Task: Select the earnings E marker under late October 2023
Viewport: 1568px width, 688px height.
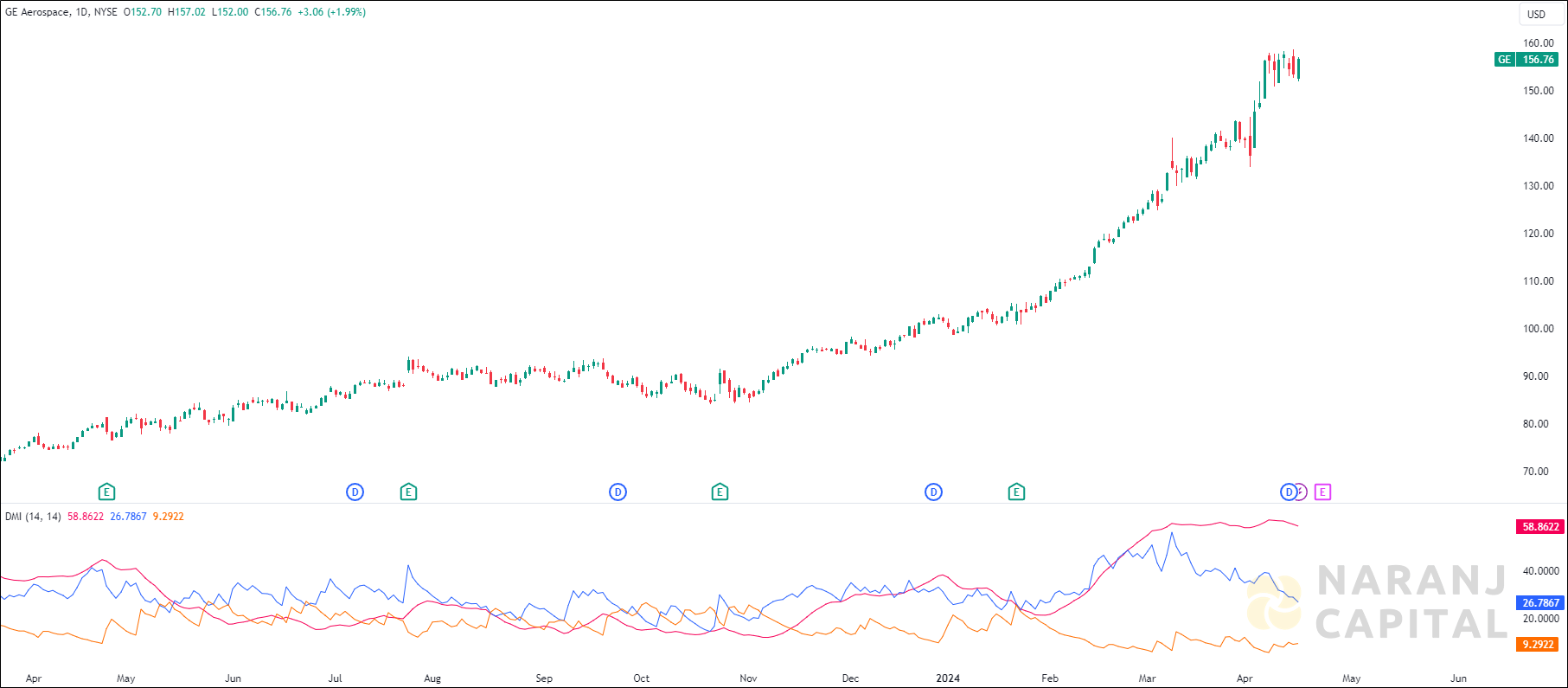Action: click(x=720, y=492)
